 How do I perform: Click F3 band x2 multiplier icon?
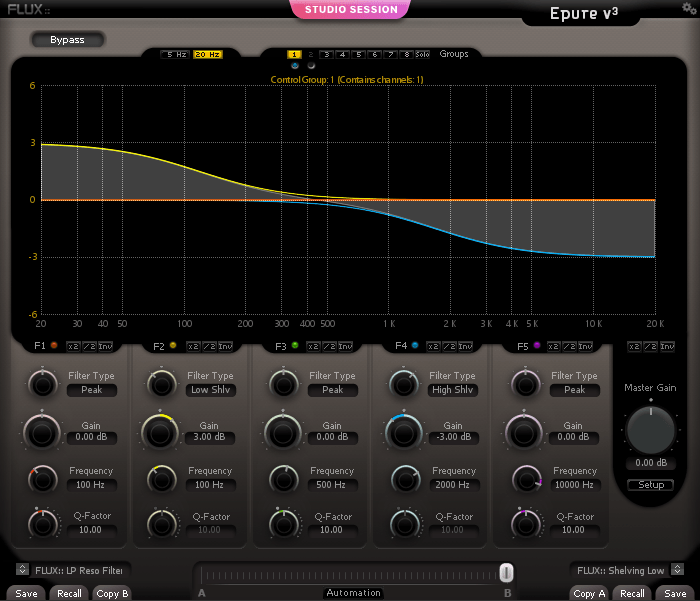click(x=313, y=346)
